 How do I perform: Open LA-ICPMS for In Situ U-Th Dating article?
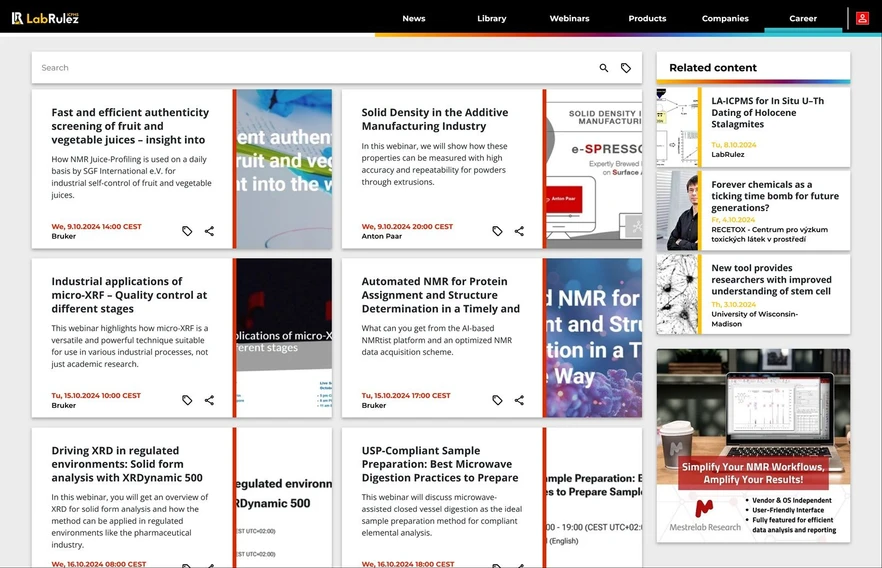point(767,112)
